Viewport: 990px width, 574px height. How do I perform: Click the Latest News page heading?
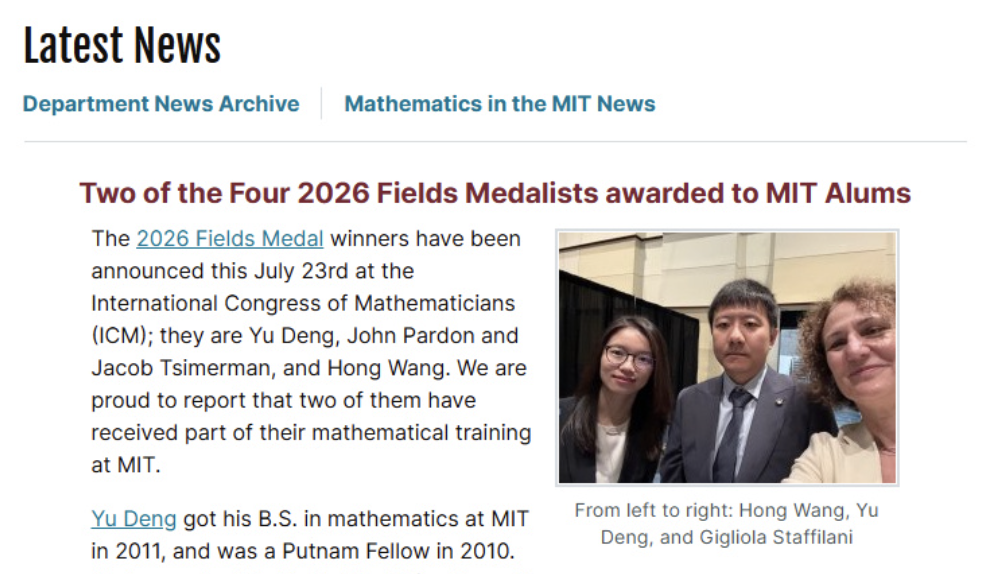click(x=122, y=46)
